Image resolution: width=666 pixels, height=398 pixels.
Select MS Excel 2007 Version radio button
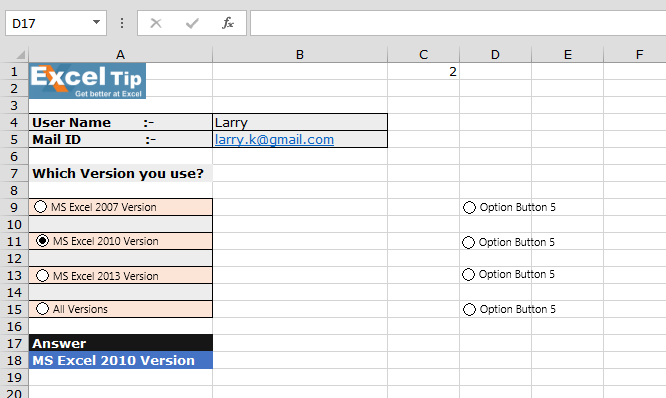40,207
